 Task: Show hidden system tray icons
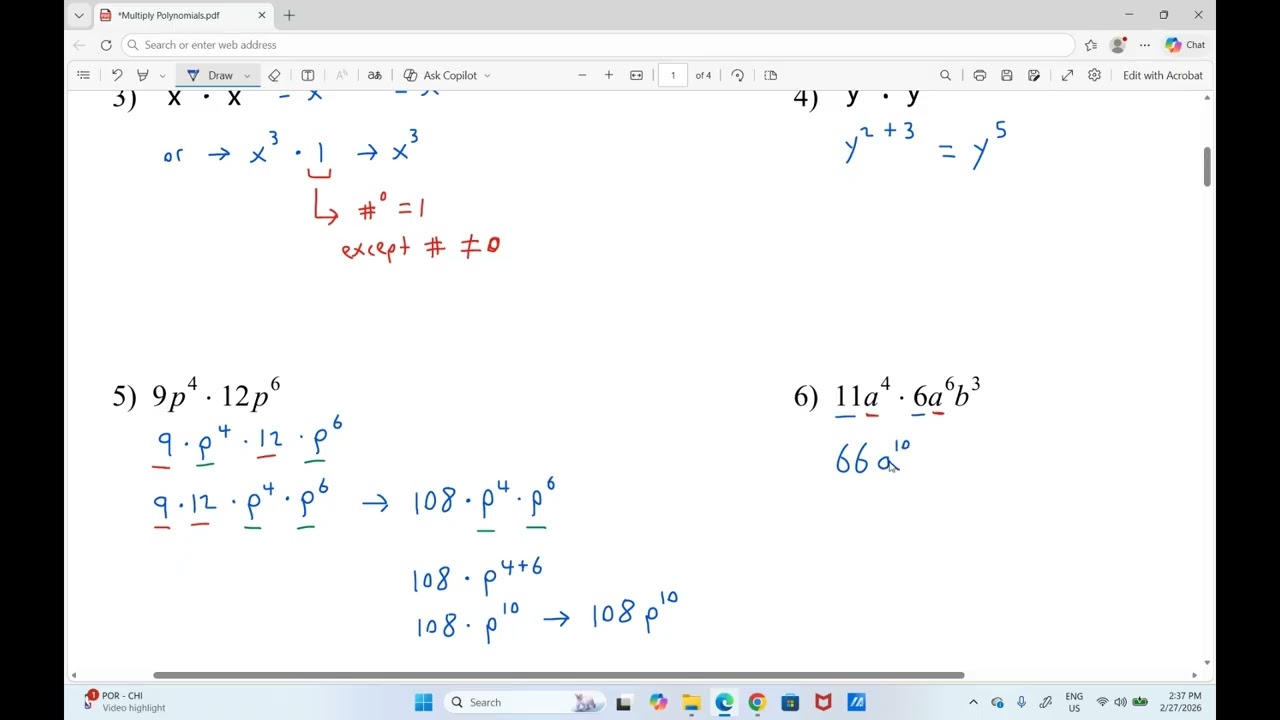coord(973,702)
